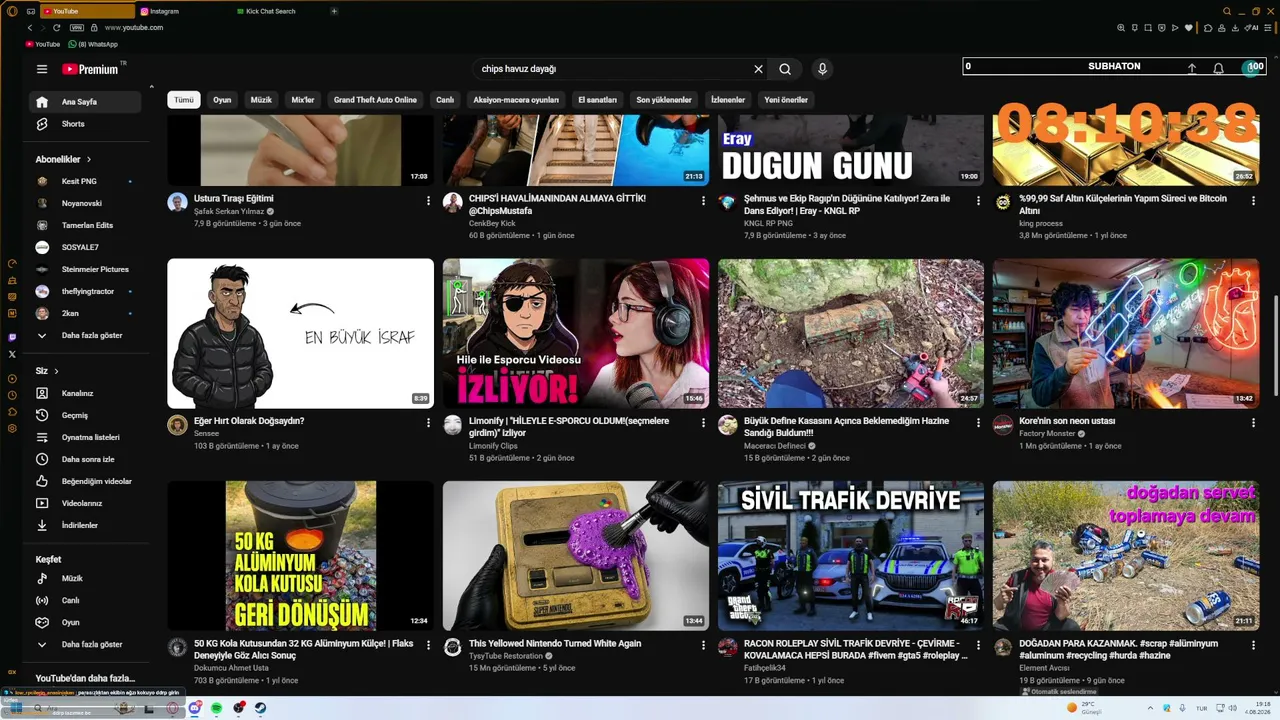
Task: Open more options for Kore'nin son neon ustası
Action: tap(1254, 424)
